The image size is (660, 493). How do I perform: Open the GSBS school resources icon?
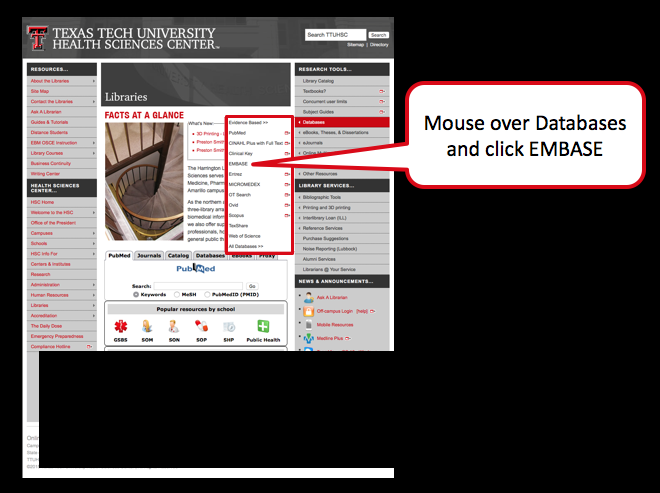click(120, 326)
